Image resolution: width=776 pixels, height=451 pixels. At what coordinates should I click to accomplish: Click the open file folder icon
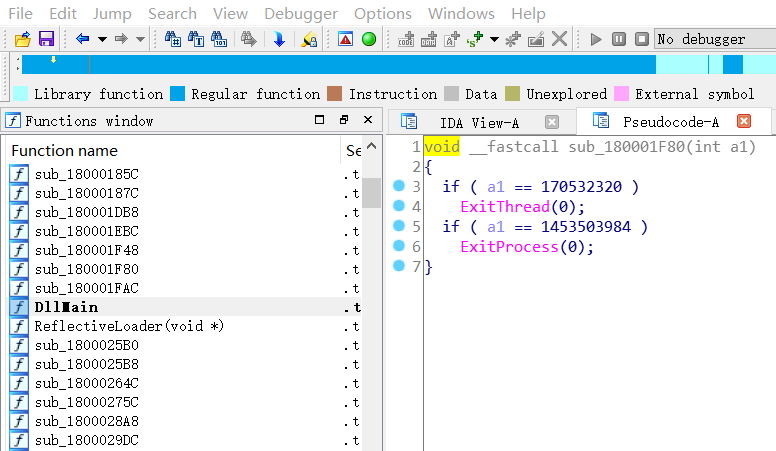pyautogui.click(x=22, y=39)
